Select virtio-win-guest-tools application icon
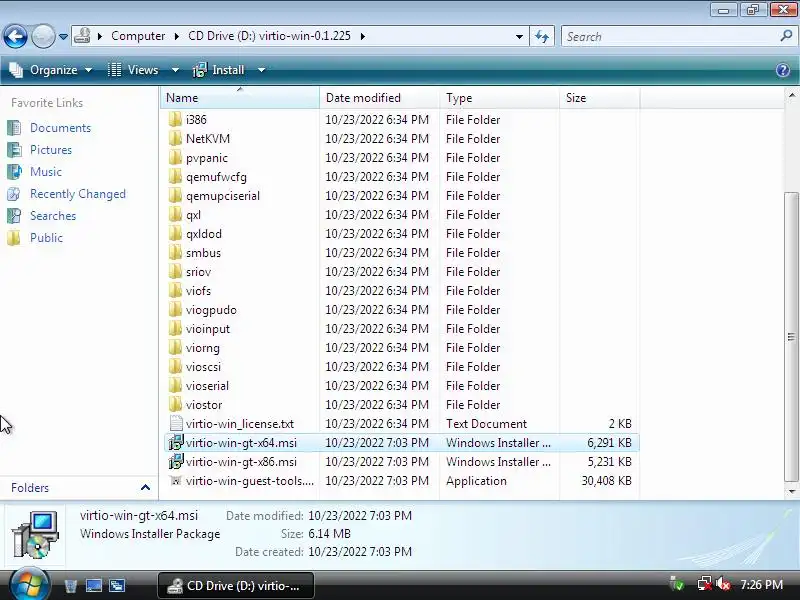This screenshot has width=800, height=600. pyautogui.click(x=176, y=481)
